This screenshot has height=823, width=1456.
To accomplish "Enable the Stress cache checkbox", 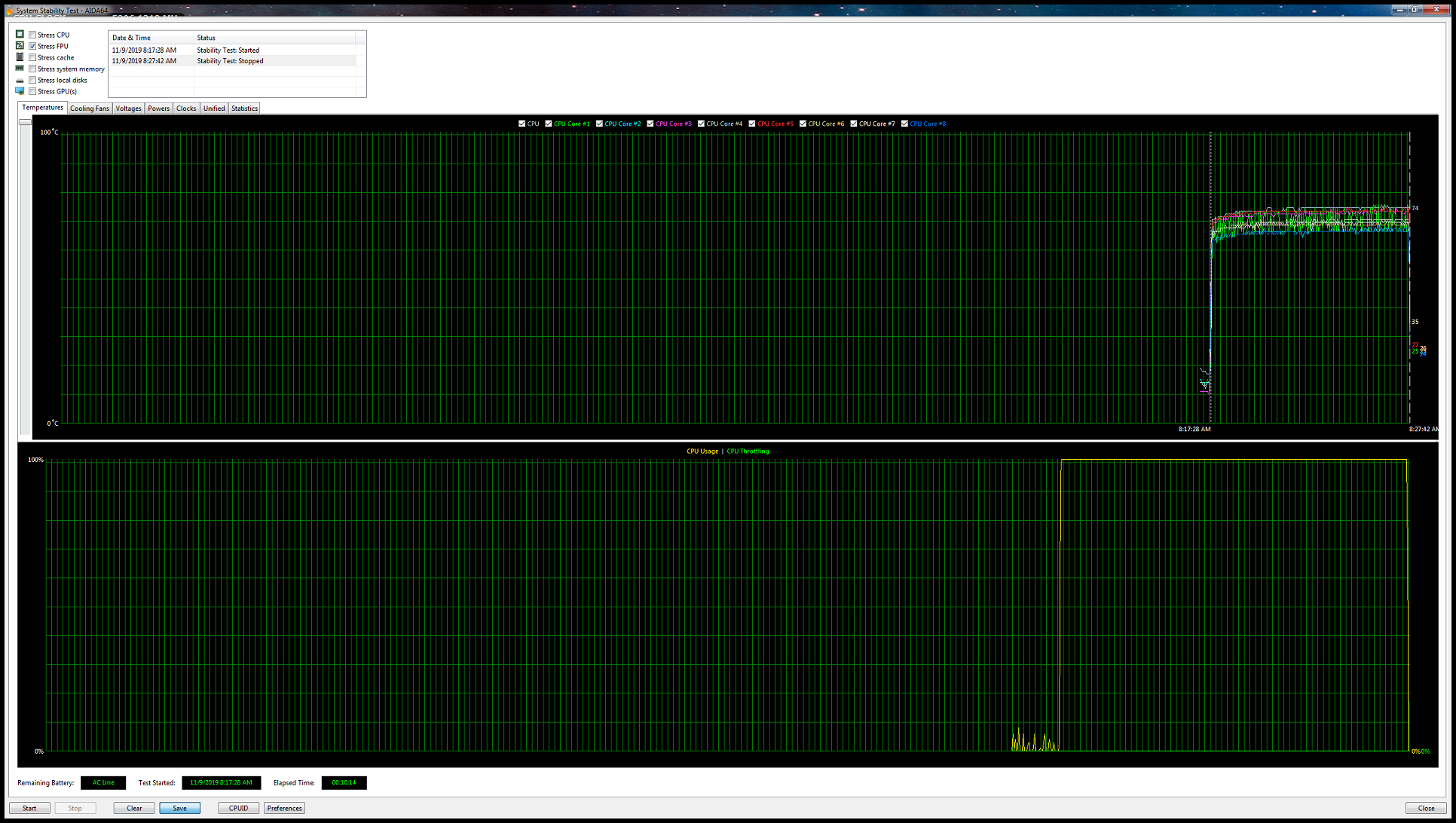I will click(32, 57).
